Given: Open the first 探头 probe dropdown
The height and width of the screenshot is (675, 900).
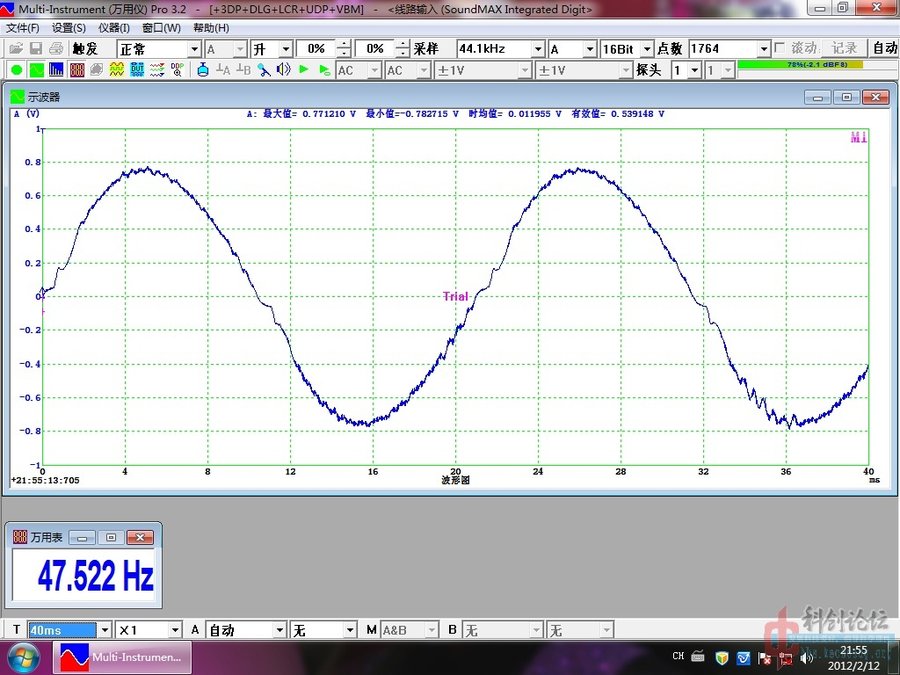Looking at the screenshot, I should point(695,71).
